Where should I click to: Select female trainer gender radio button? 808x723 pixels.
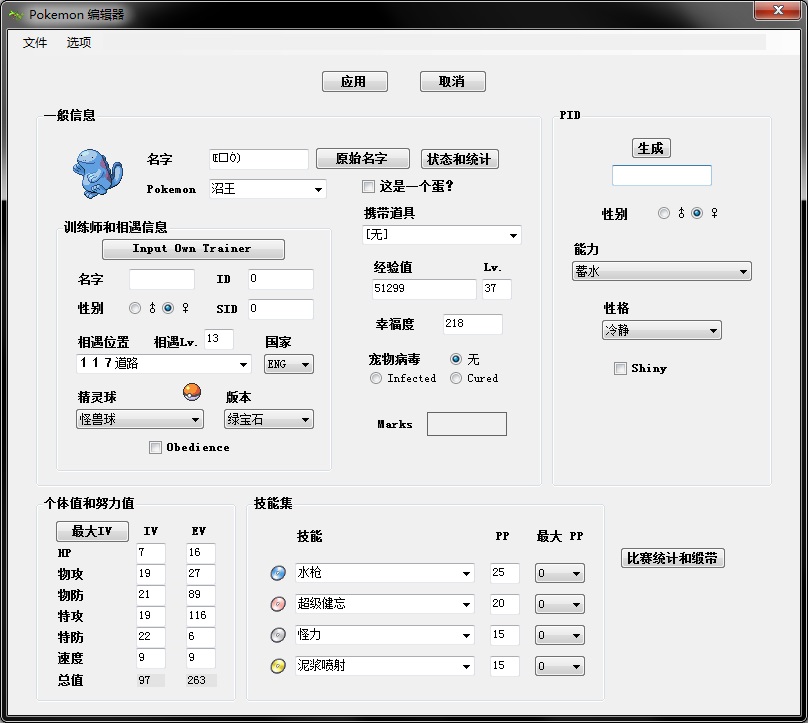pos(168,308)
